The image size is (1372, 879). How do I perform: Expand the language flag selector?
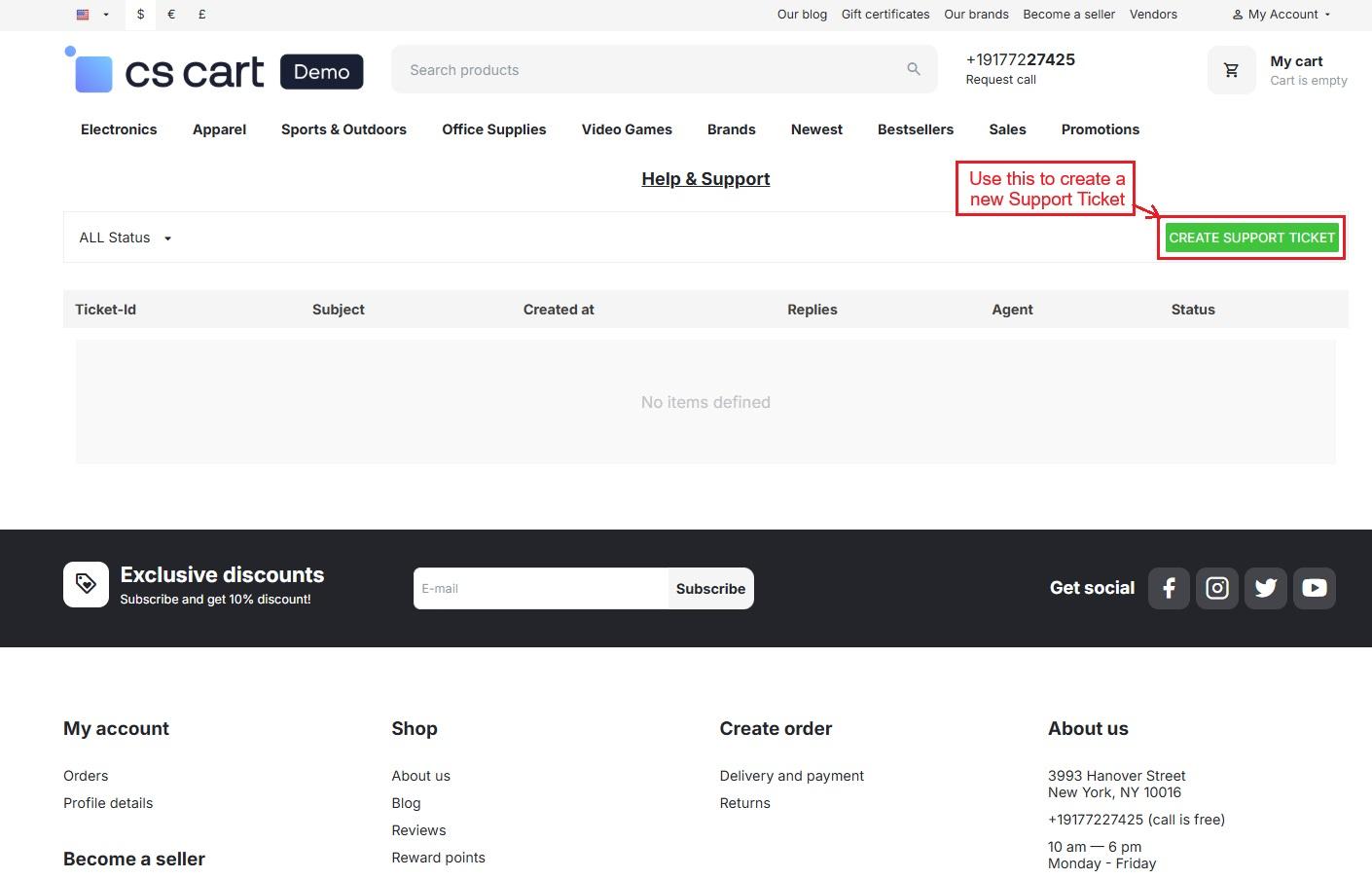click(91, 15)
